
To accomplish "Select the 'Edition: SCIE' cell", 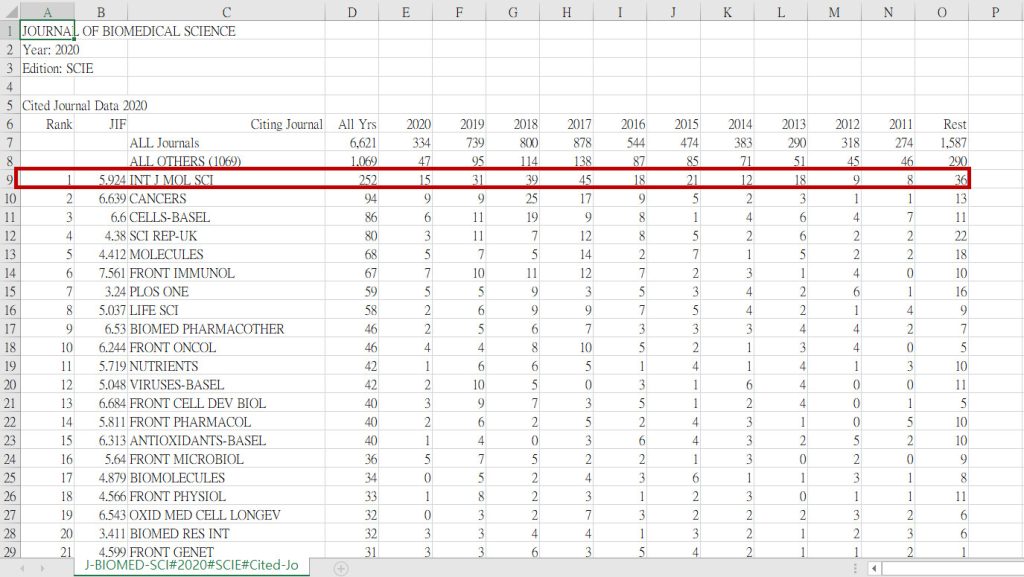I will 47,68.
